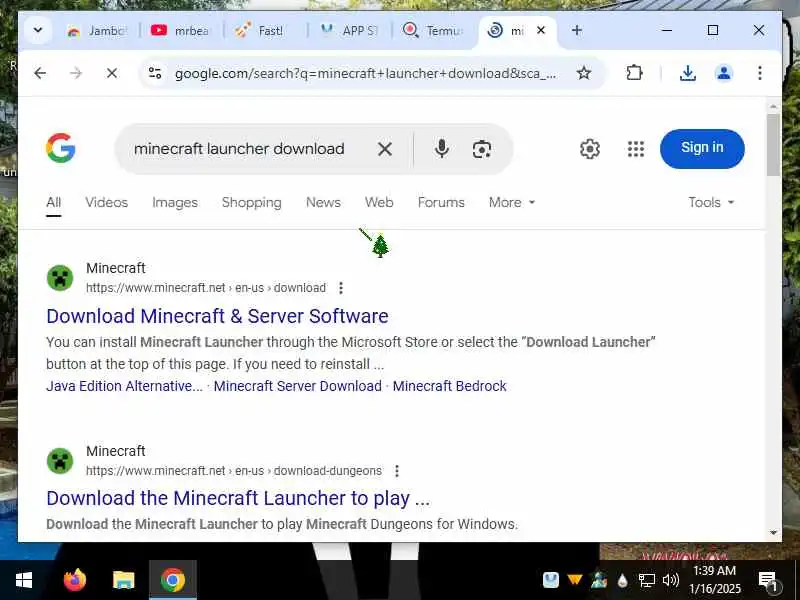Launch Firefox from the taskbar
The height and width of the screenshot is (600, 800).
coord(75,580)
